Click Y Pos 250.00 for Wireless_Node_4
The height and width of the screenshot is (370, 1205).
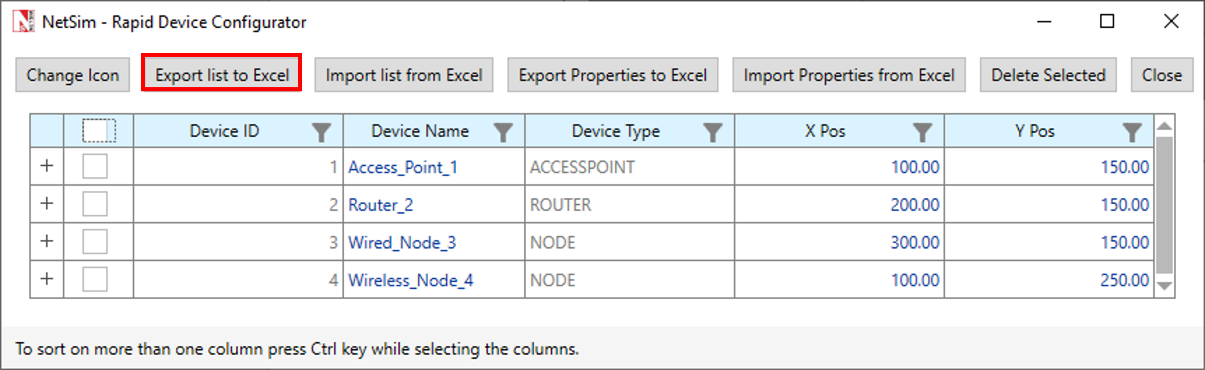tap(1048, 280)
